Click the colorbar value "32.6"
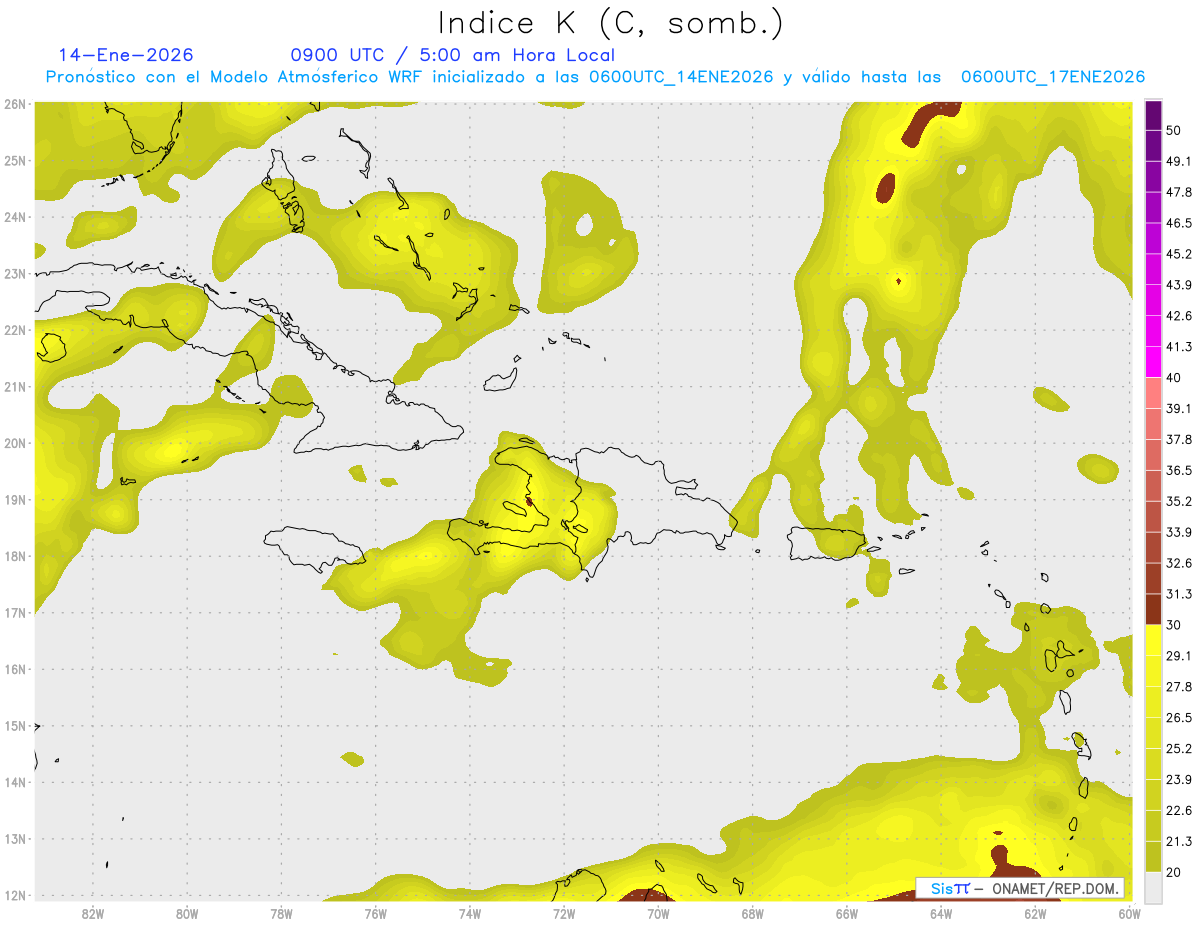The height and width of the screenshot is (927, 1200). [1179, 563]
